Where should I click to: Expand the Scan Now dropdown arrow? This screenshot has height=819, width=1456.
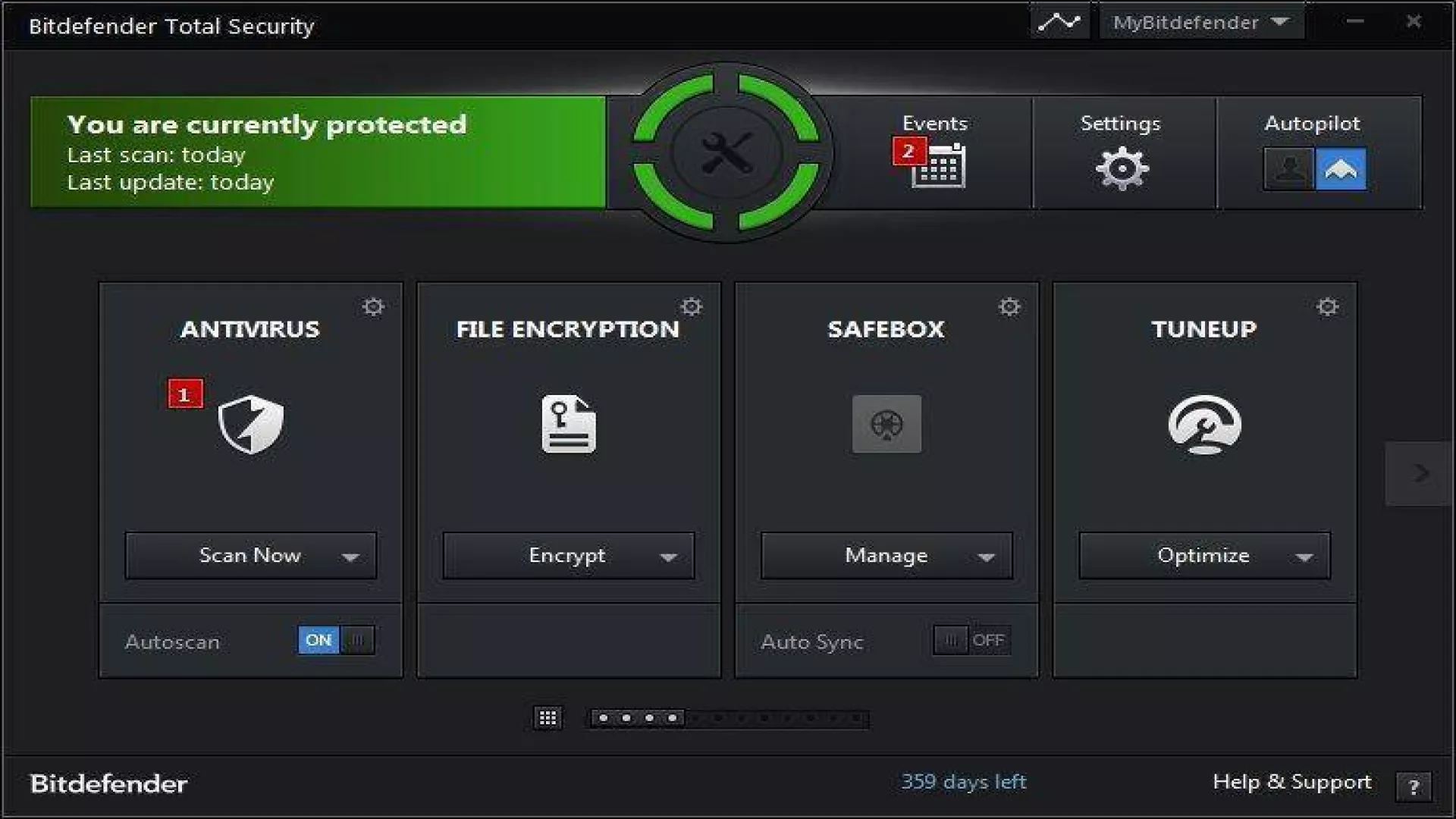(350, 557)
